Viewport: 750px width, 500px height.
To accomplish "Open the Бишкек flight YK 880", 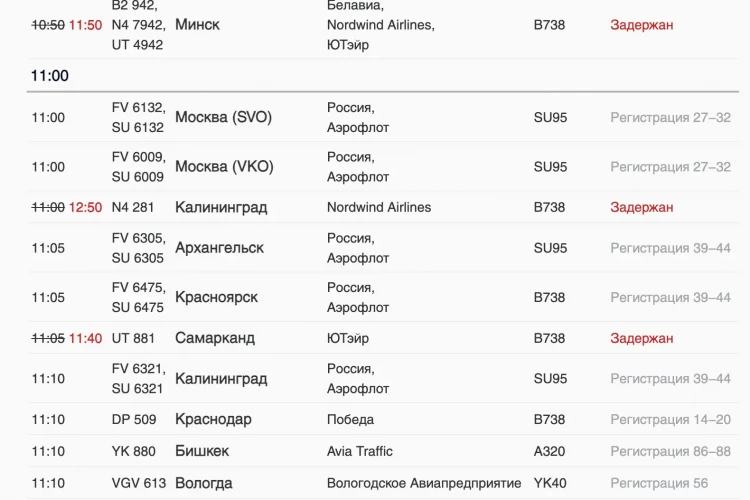I will pyautogui.click(x=383, y=451).
